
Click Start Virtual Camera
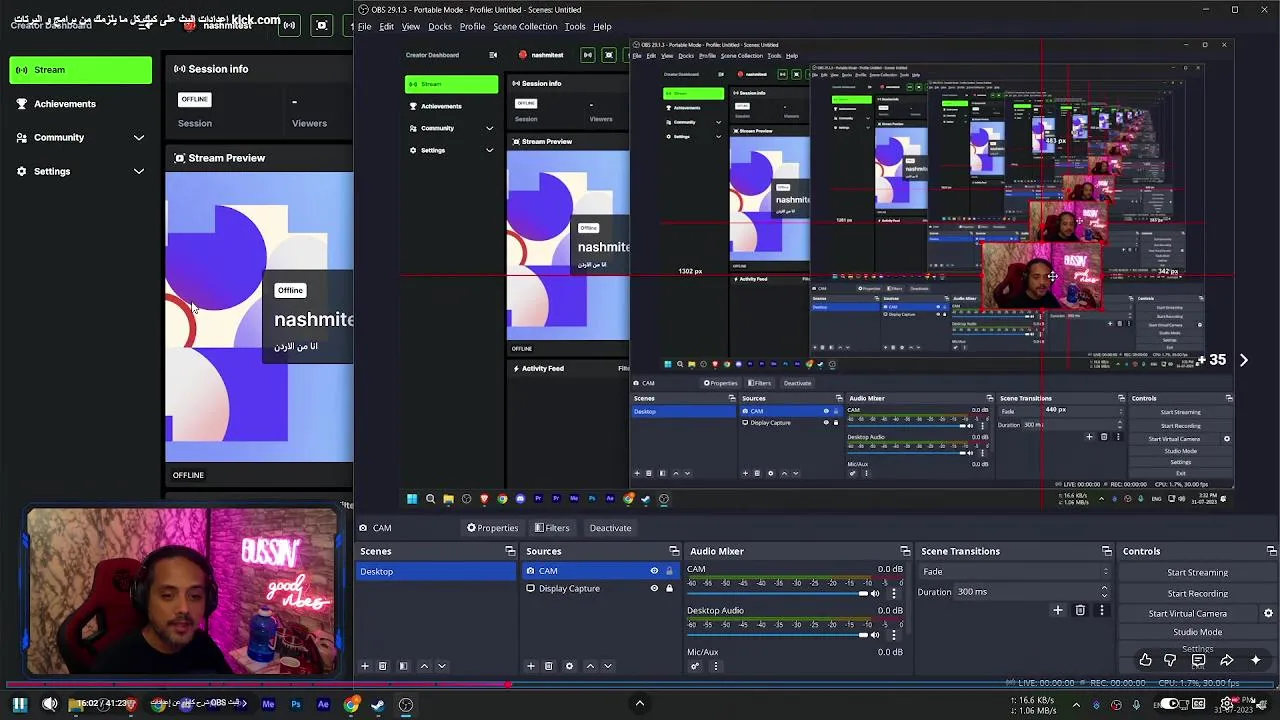coord(1187,613)
